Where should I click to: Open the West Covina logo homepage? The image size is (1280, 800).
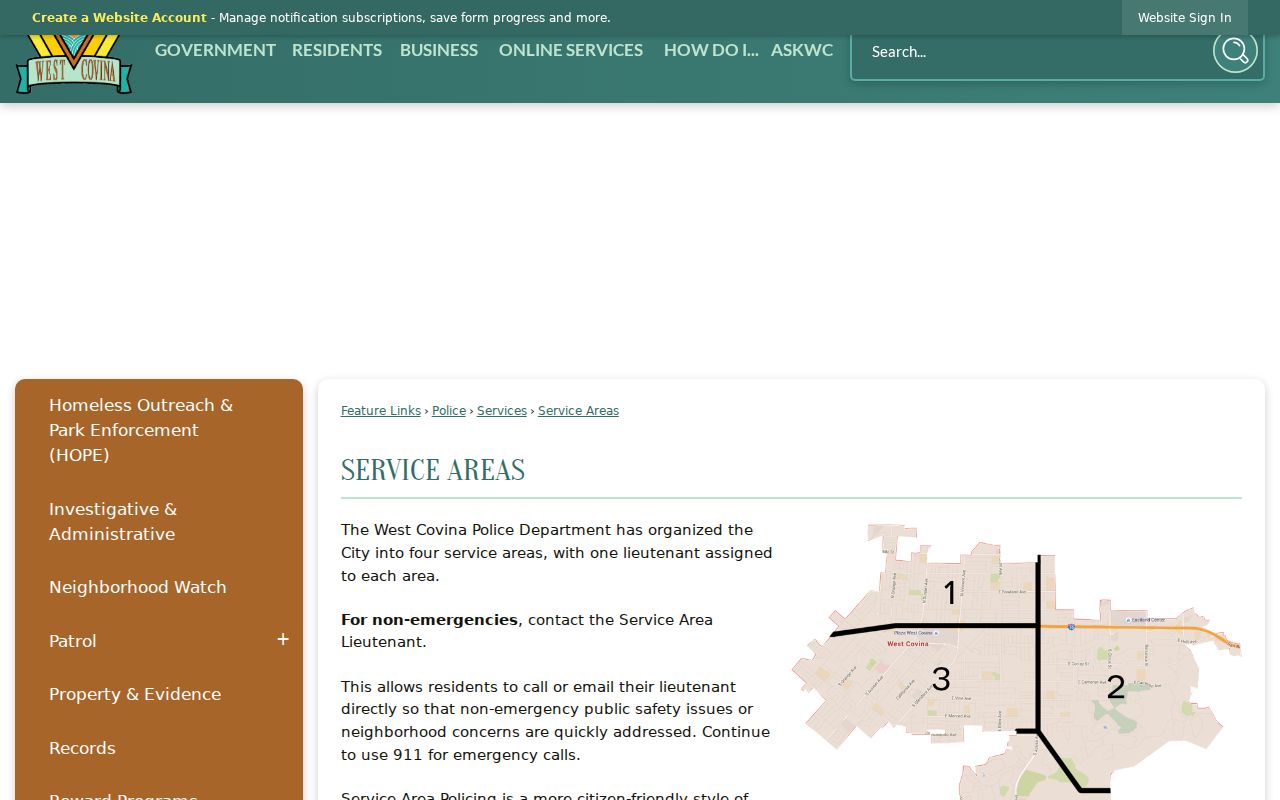(74, 64)
